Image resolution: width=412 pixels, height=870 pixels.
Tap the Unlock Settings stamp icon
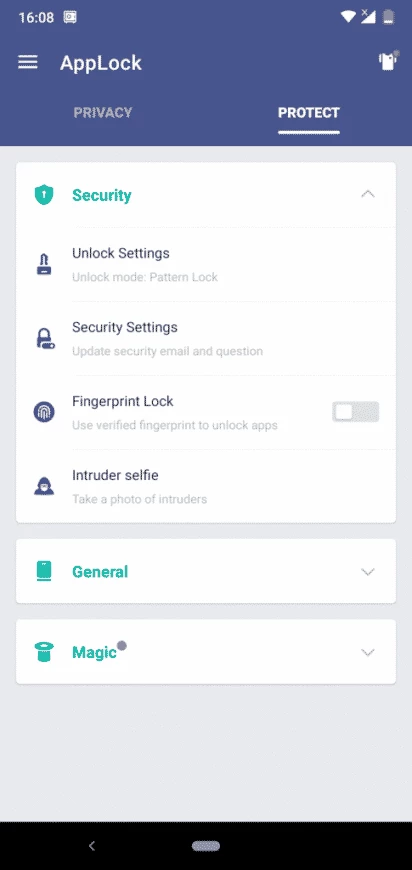44,265
